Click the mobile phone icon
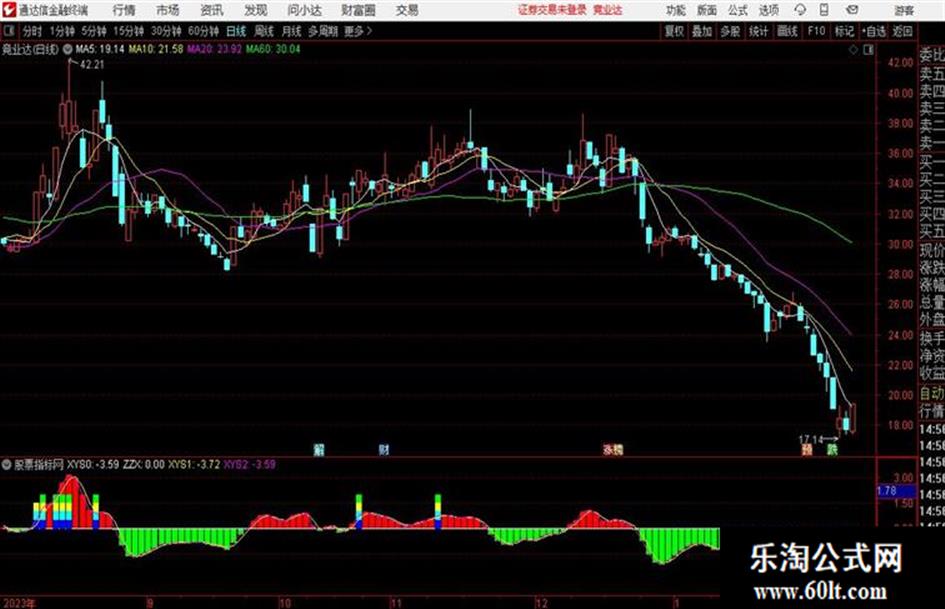The width and height of the screenshot is (945, 609). tap(824, 10)
